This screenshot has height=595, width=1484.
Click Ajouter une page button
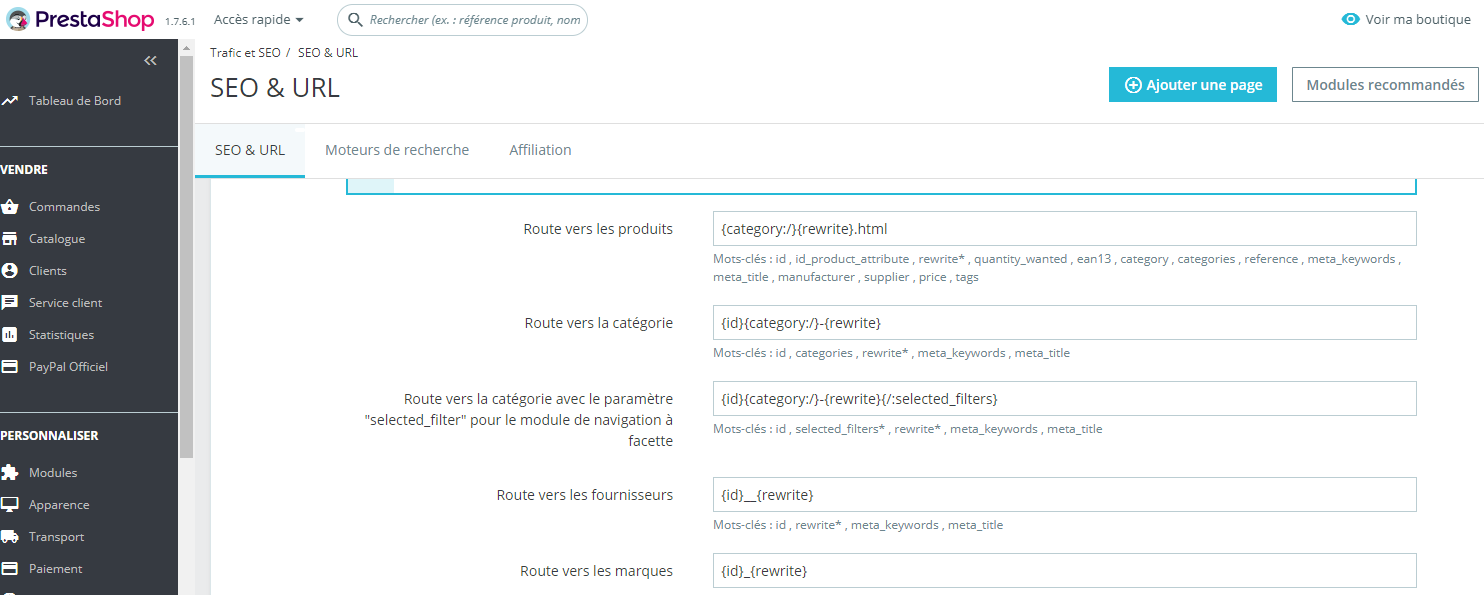1193,85
